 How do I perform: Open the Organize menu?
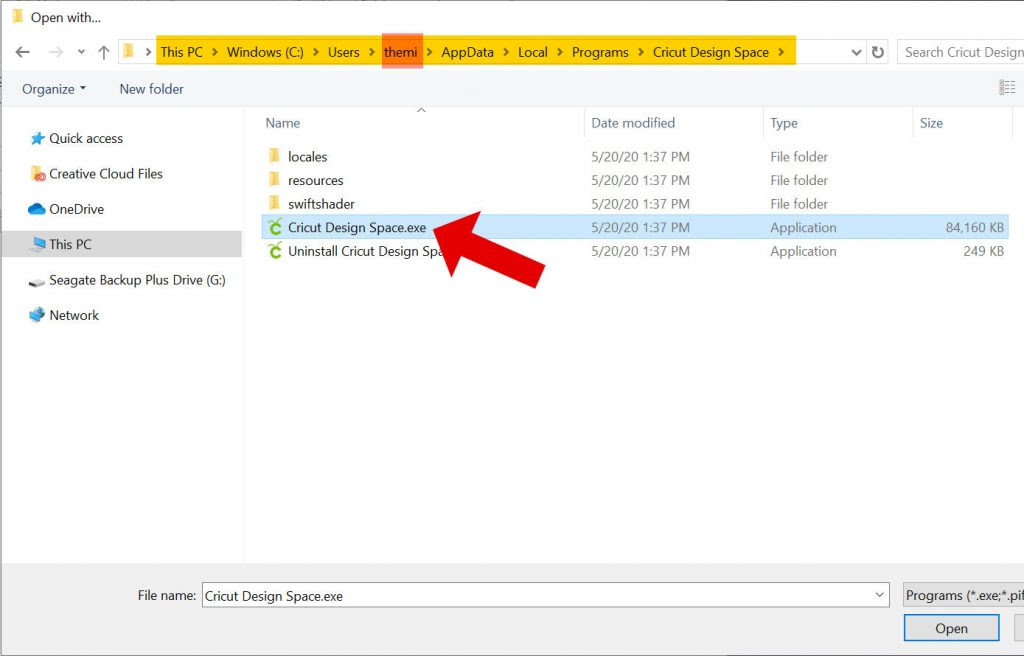[x=54, y=89]
